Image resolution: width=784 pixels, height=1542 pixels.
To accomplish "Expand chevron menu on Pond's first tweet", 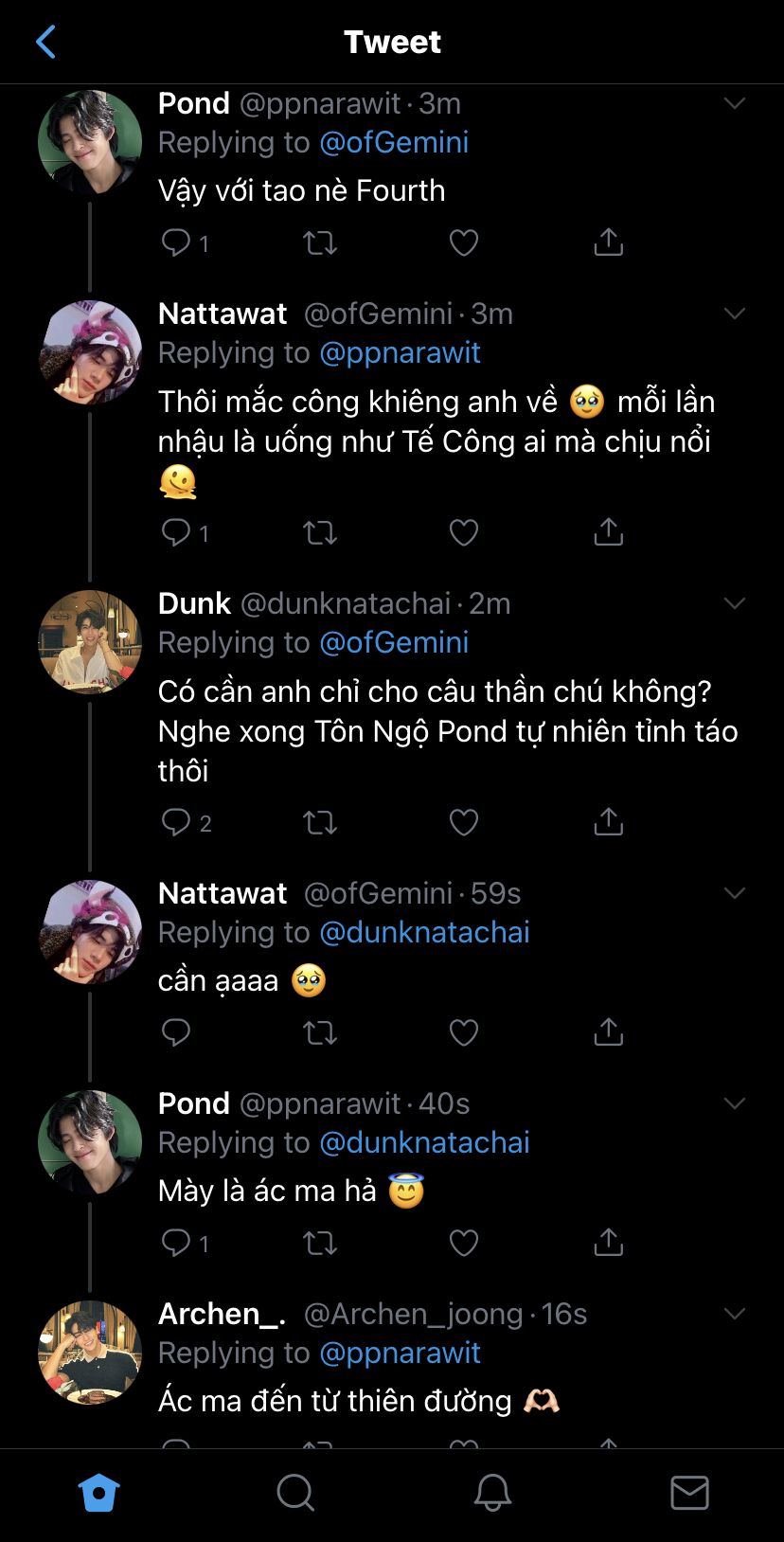I will point(735,103).
